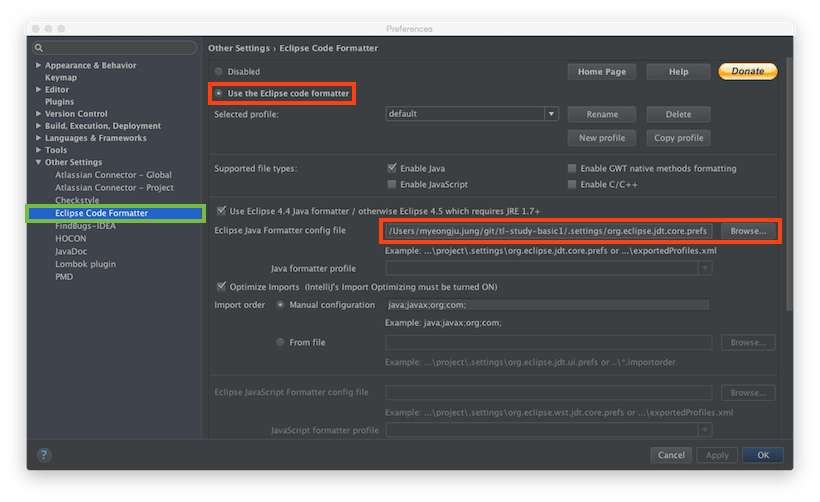Expand Appearance & Behavior tree node
The width and height of the screenshot is (820, 502).
click(x=38, y=65)
